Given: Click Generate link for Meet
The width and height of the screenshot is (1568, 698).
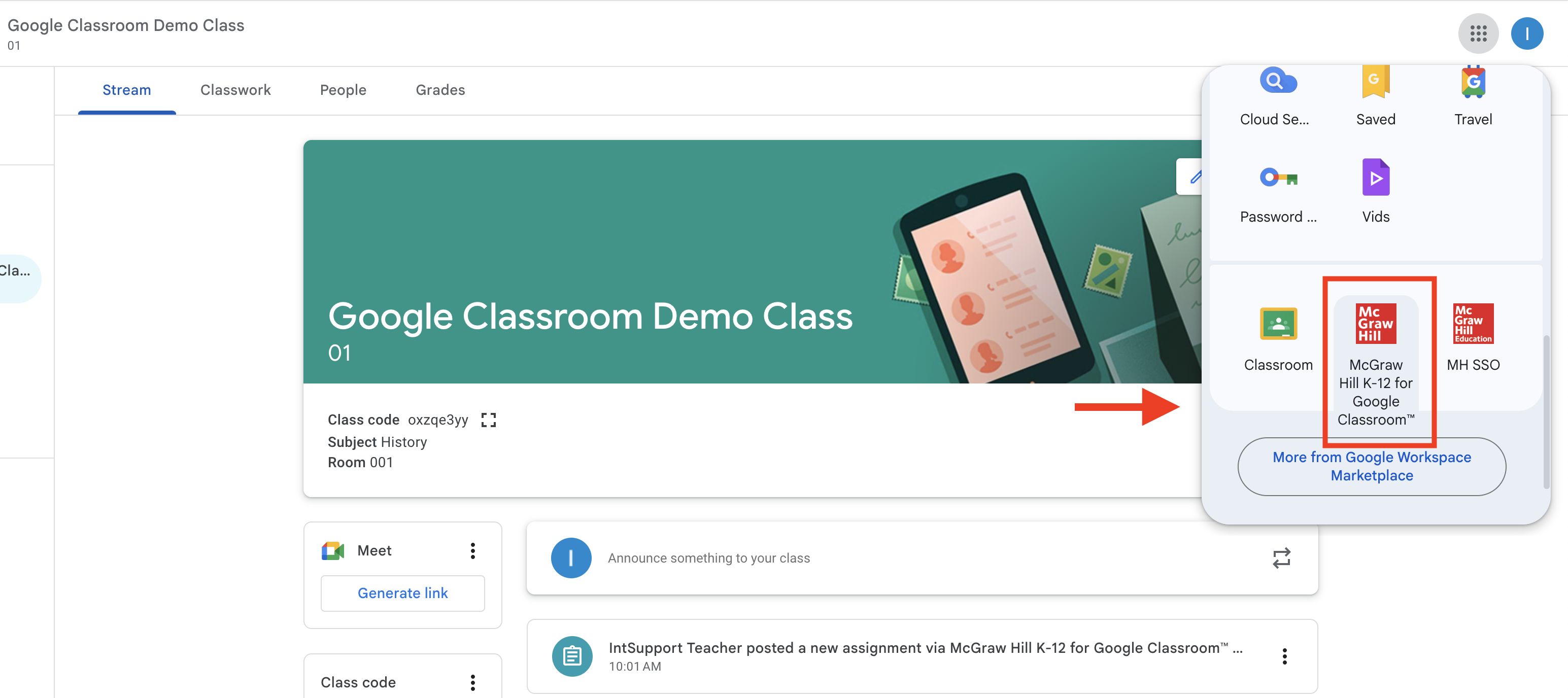Looking at the screenshot, I should (x=402, y=594).
